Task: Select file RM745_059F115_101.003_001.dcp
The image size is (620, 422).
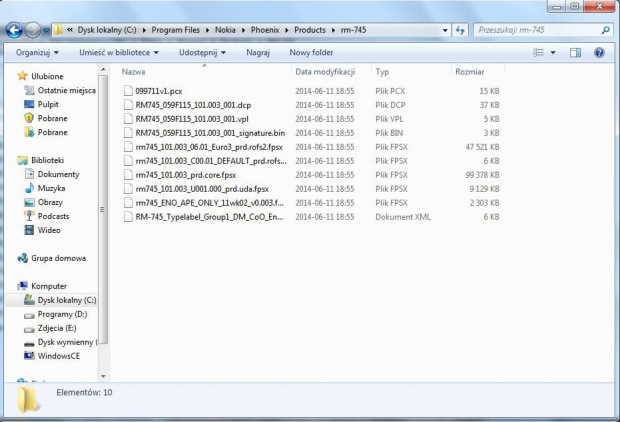Action: pos(193,105)
